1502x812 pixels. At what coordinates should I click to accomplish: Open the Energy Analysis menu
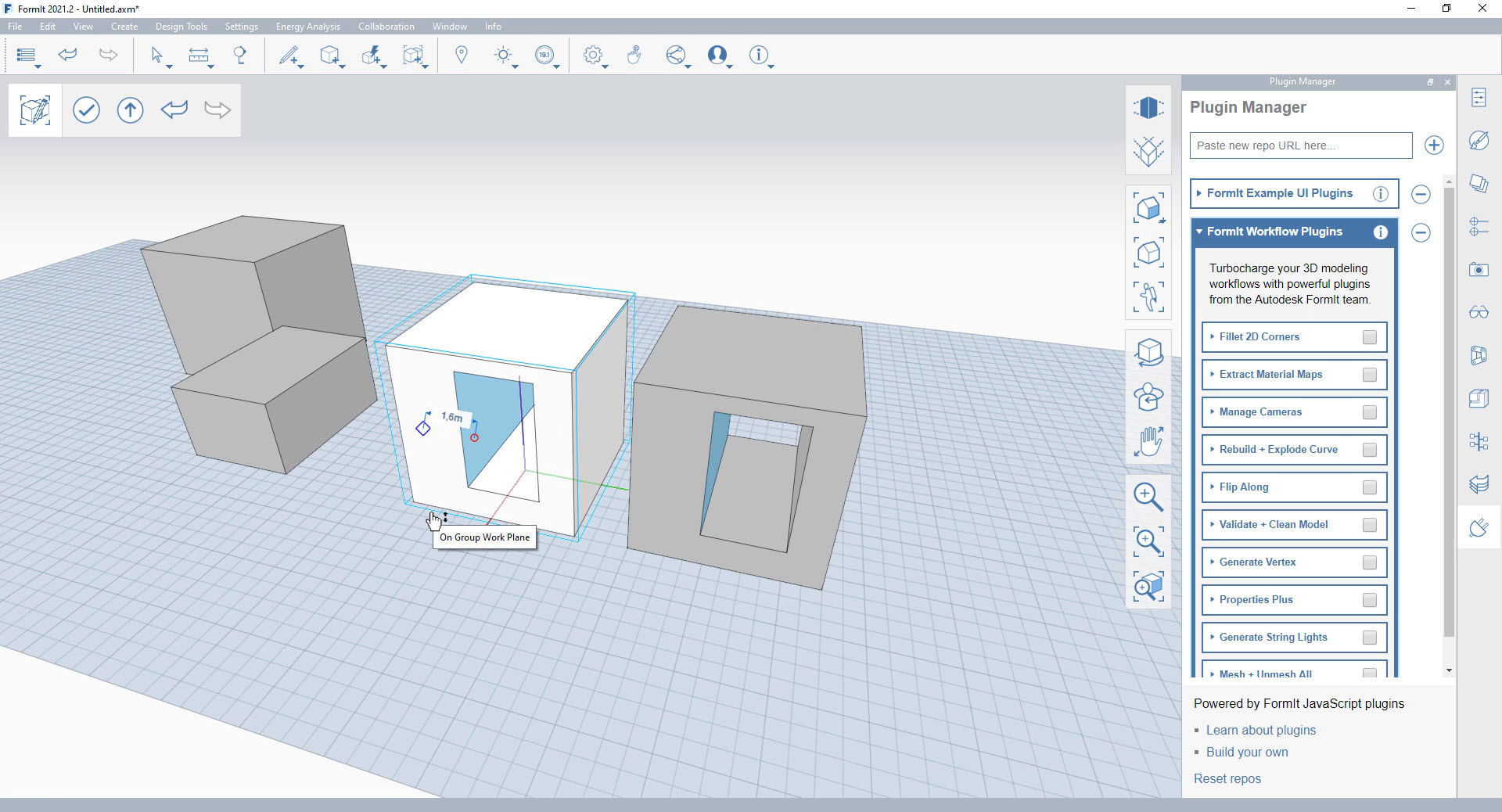pyautogui.click(x=307, y=27)
